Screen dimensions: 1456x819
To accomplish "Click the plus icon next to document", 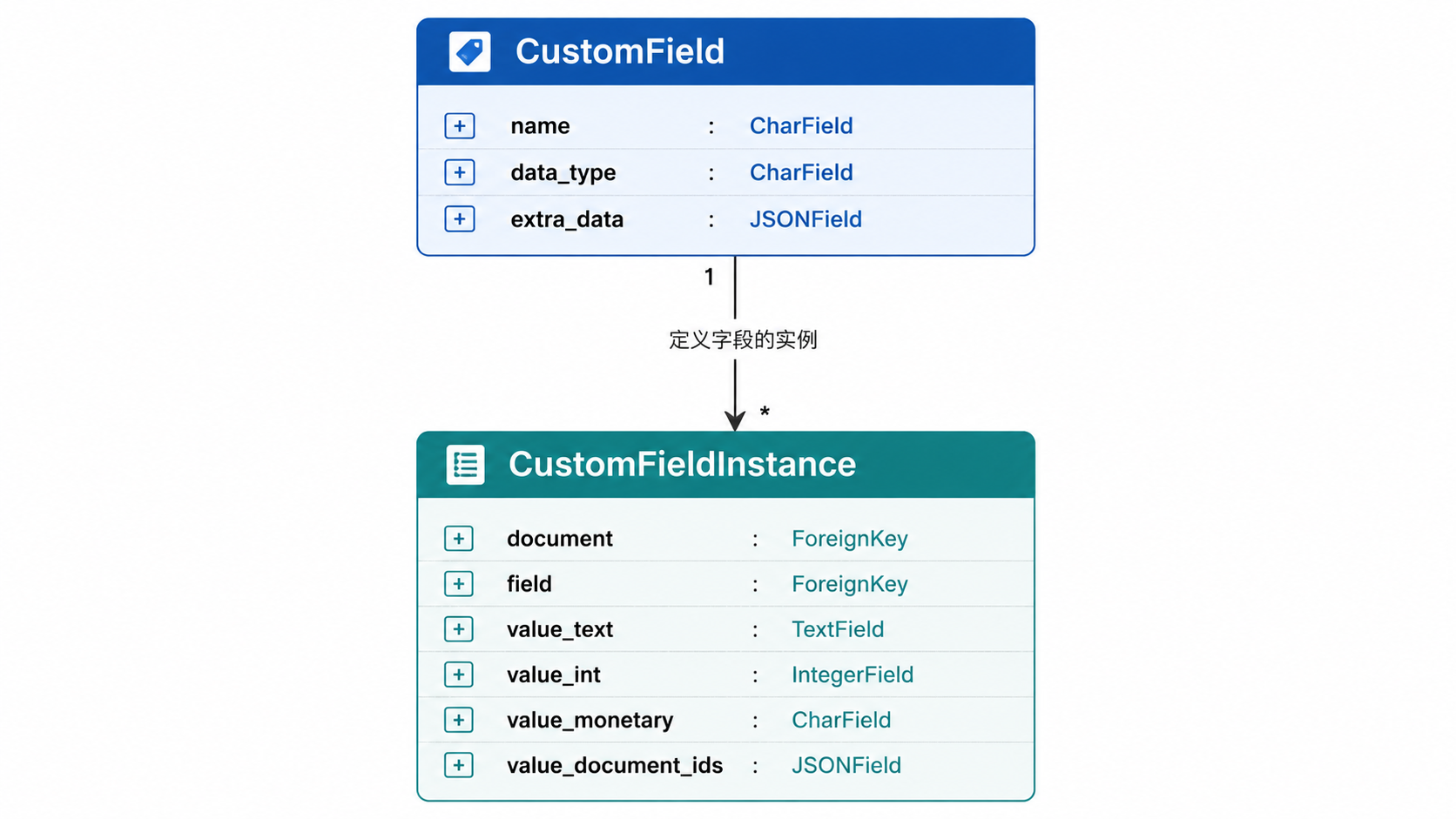I will (x=459, y=539).
